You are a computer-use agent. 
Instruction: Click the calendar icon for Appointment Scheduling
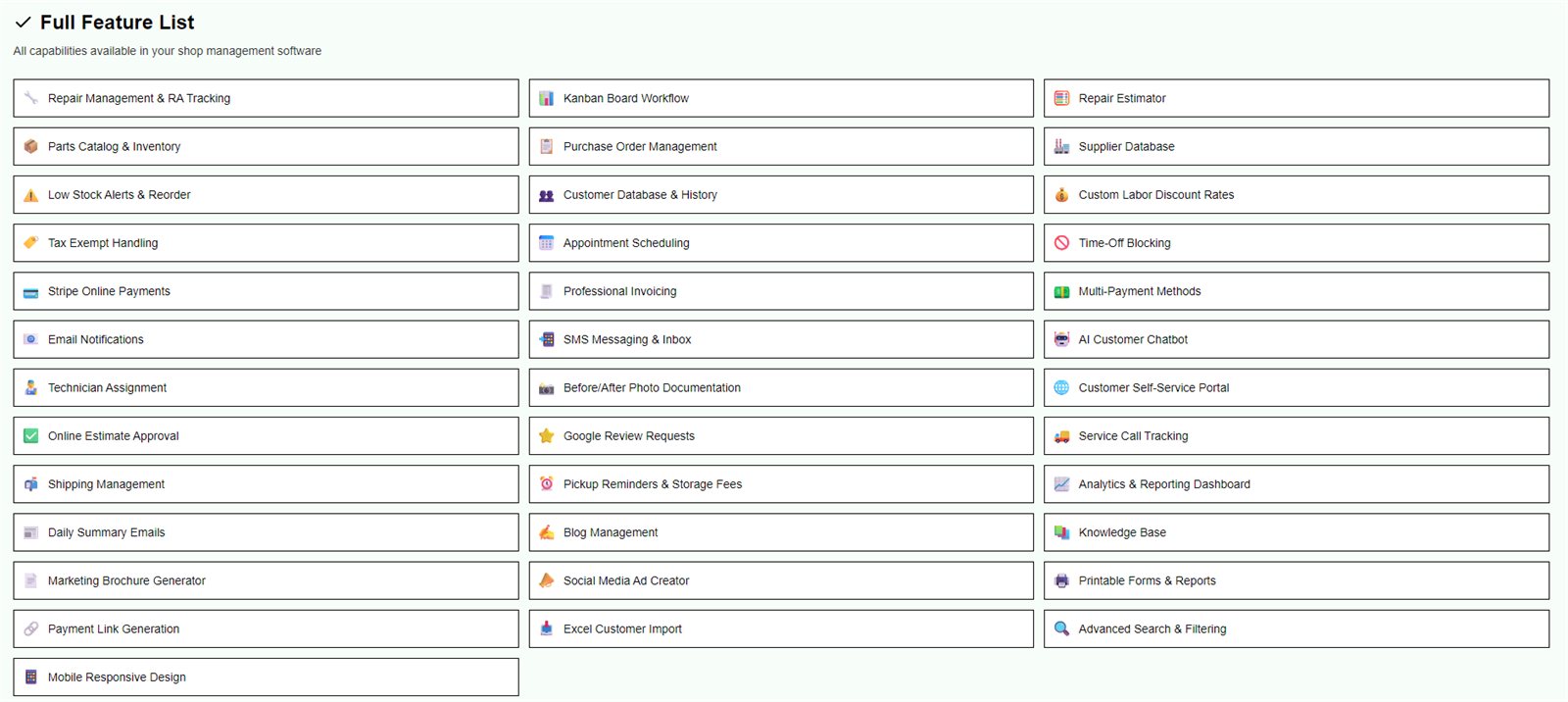[x=547, y=243]
